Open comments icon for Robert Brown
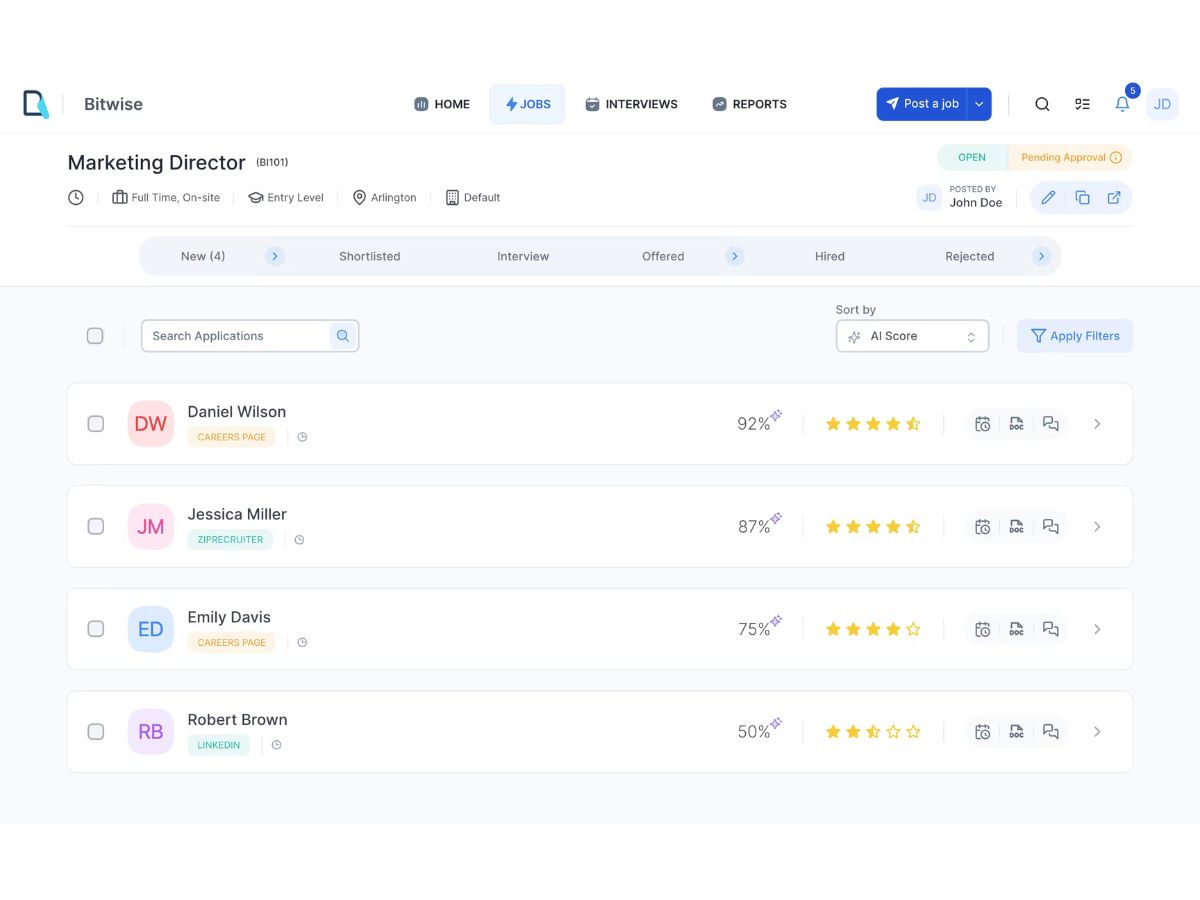The image size is (1200, 900). click(1051, 732)
